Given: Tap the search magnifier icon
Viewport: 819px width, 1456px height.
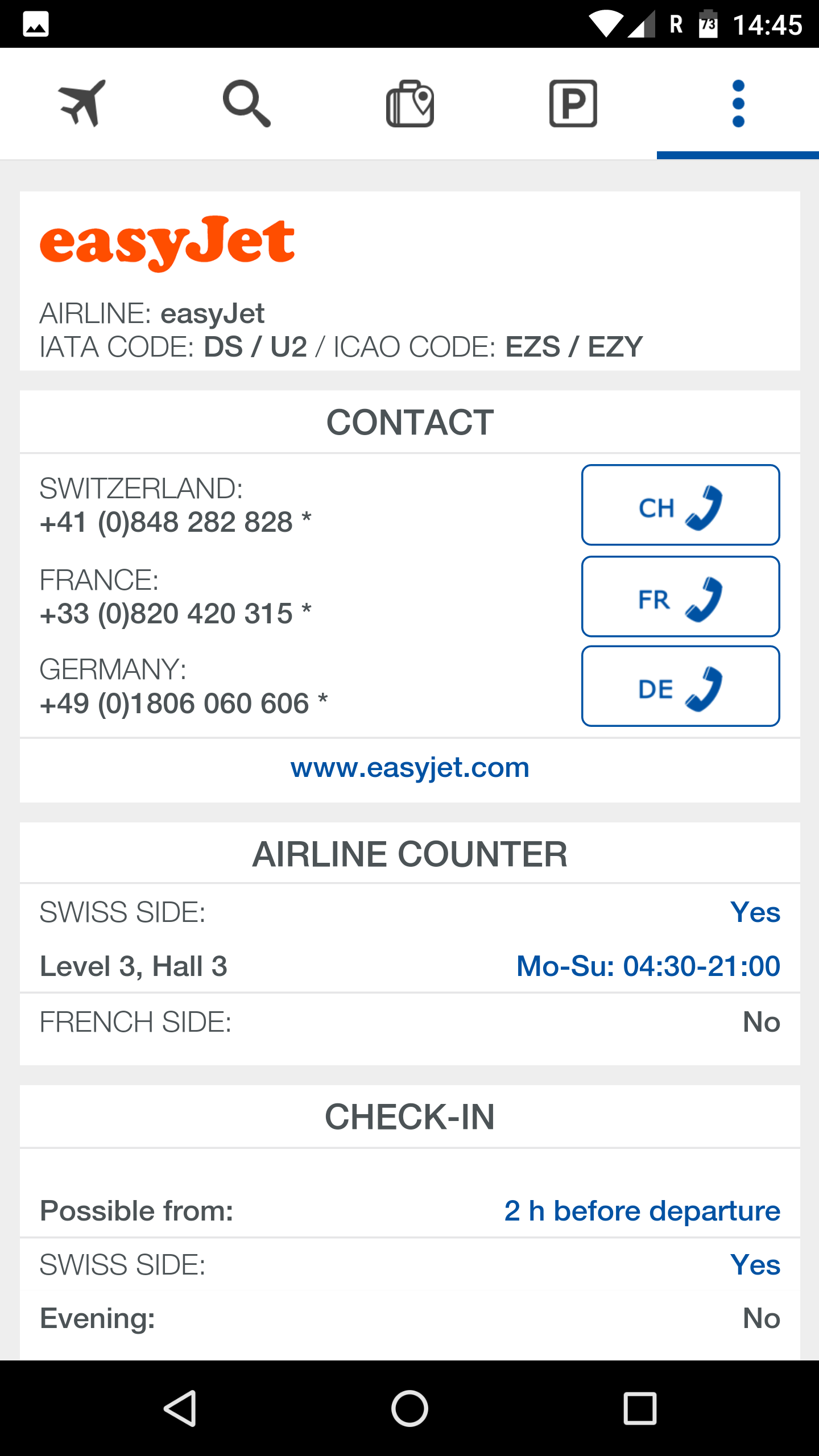Looking at the screenshot, I should point(246,103).
